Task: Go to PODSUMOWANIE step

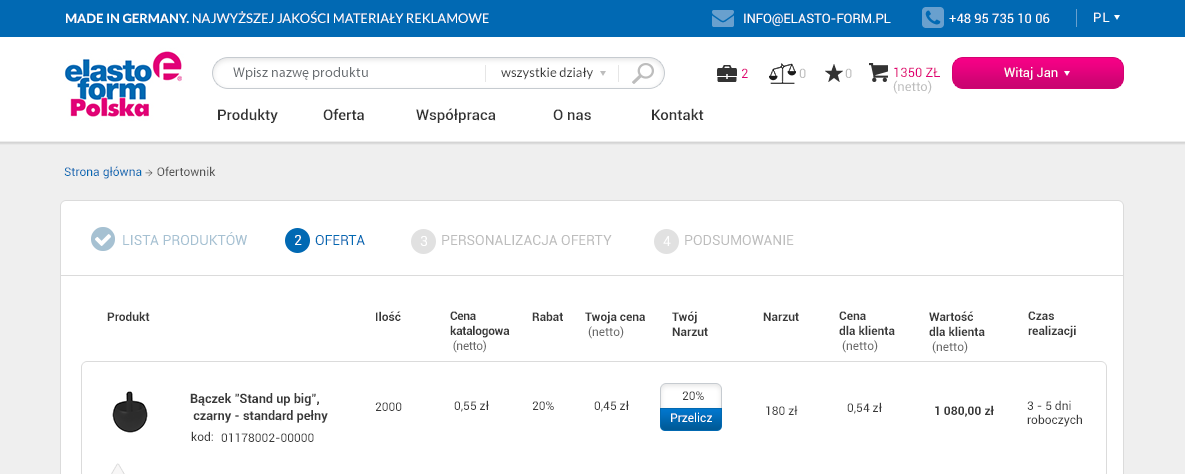Action: pyautogui.click(x=738, y=240)
